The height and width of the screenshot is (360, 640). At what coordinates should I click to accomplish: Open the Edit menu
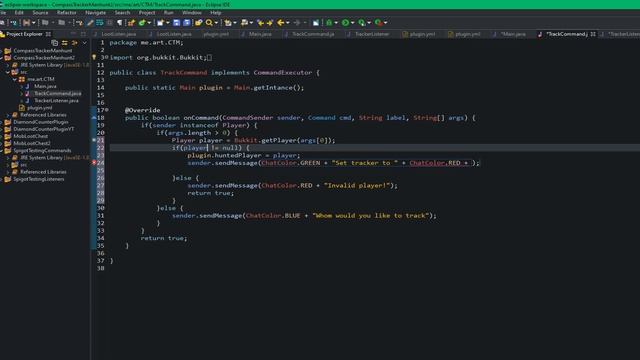pos(19,13)
